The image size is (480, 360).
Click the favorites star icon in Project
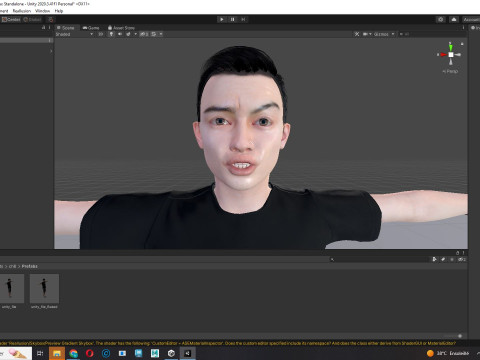coord(452,259)
